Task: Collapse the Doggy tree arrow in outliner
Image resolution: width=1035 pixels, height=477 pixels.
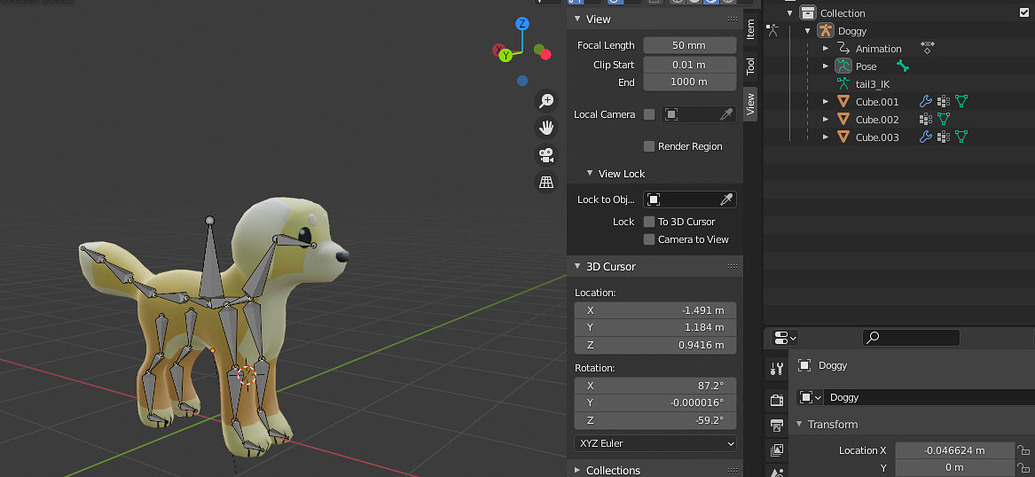Action: [807, 31]
